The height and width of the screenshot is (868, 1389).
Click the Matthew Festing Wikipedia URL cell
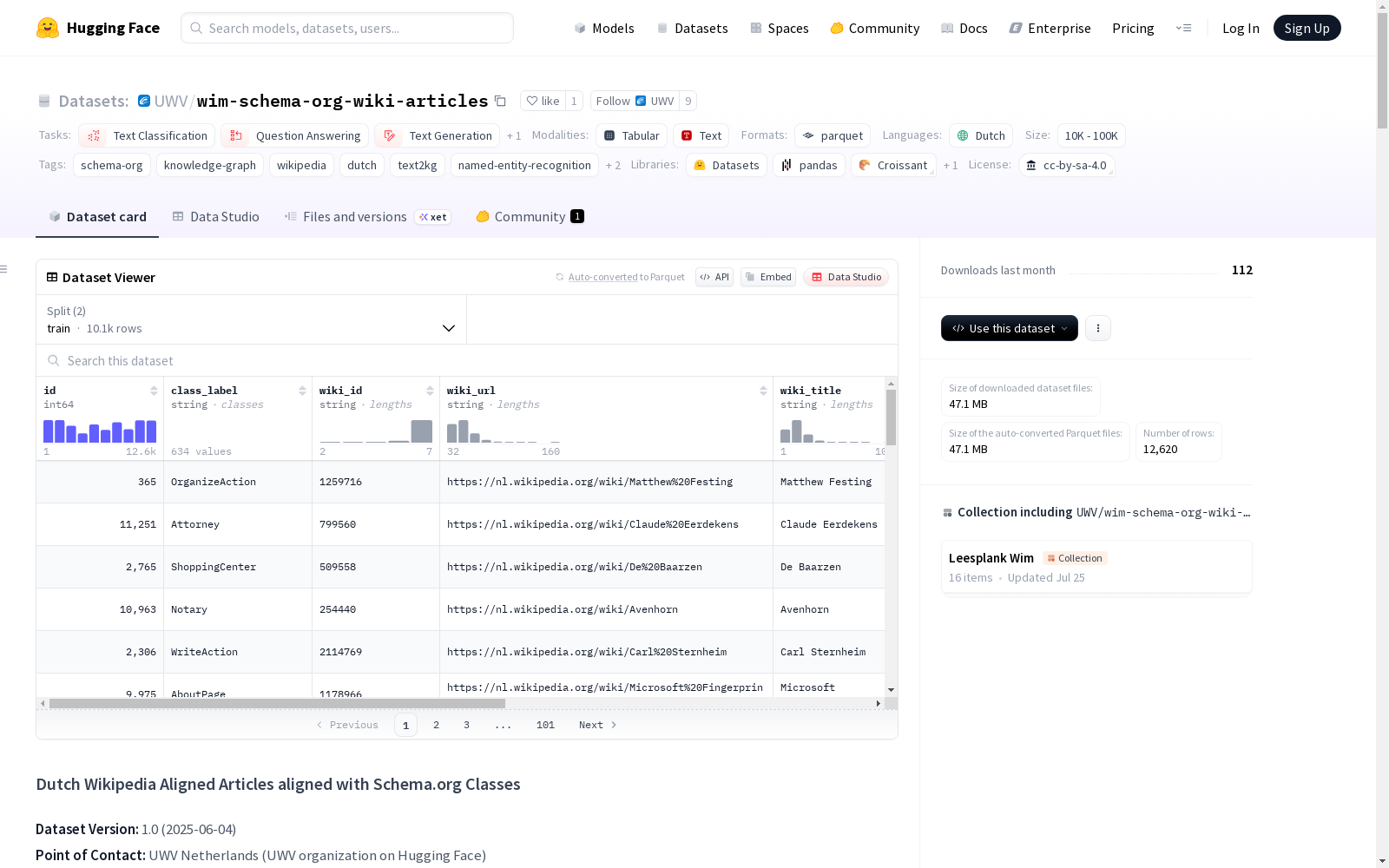tap(606, 482)
